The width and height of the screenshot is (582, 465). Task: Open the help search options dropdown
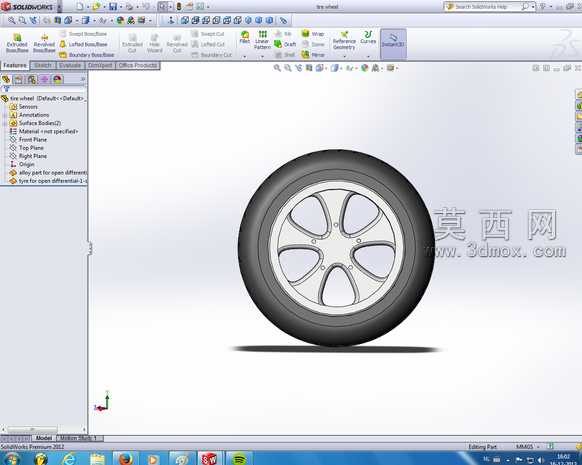coord(533,6)
